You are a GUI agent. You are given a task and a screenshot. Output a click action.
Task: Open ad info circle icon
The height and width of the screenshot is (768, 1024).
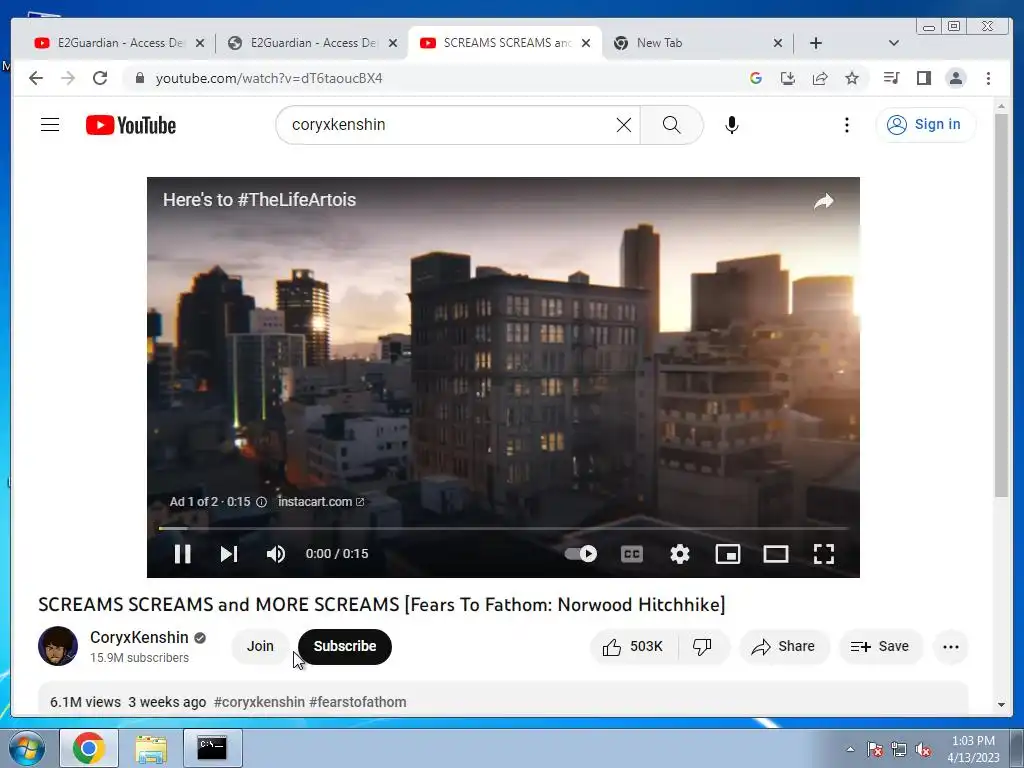(261, 502)
